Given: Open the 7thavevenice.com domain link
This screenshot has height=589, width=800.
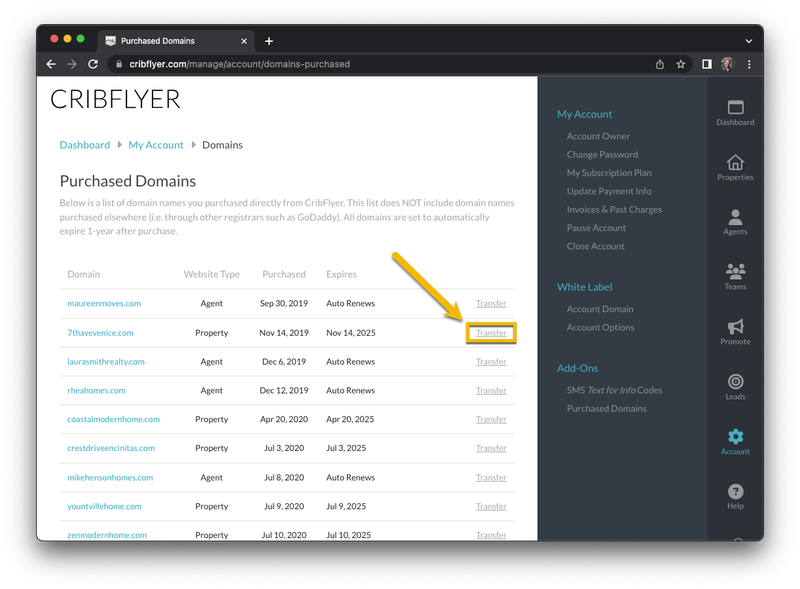Looking at the screenshot, I should click(x=101, y=333).
